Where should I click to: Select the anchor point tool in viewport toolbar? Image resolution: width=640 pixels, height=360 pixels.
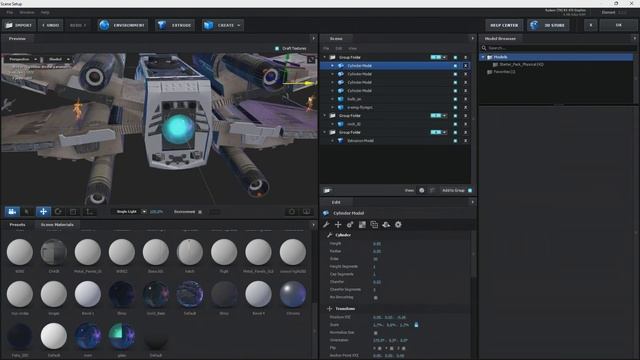(x=89, y=211)
